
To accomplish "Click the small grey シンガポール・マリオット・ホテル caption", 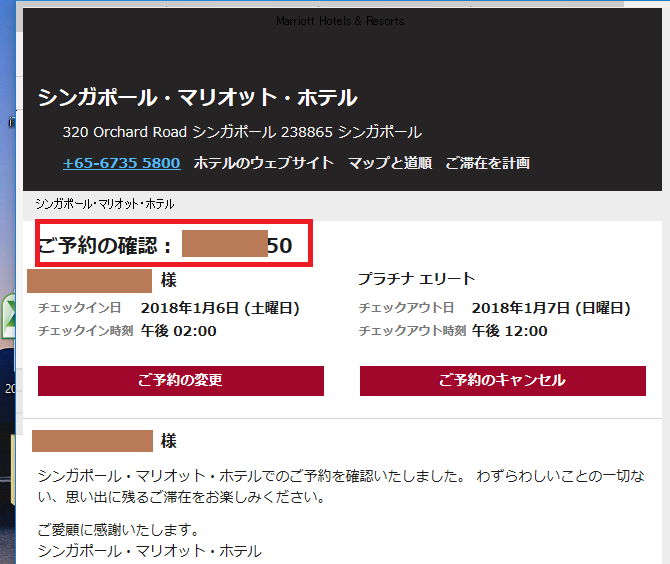I will (x=105, y=204).
